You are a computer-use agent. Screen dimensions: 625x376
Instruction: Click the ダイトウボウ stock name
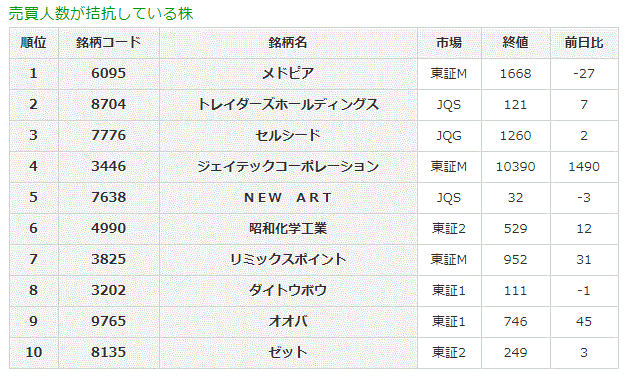tap(288, 290)
